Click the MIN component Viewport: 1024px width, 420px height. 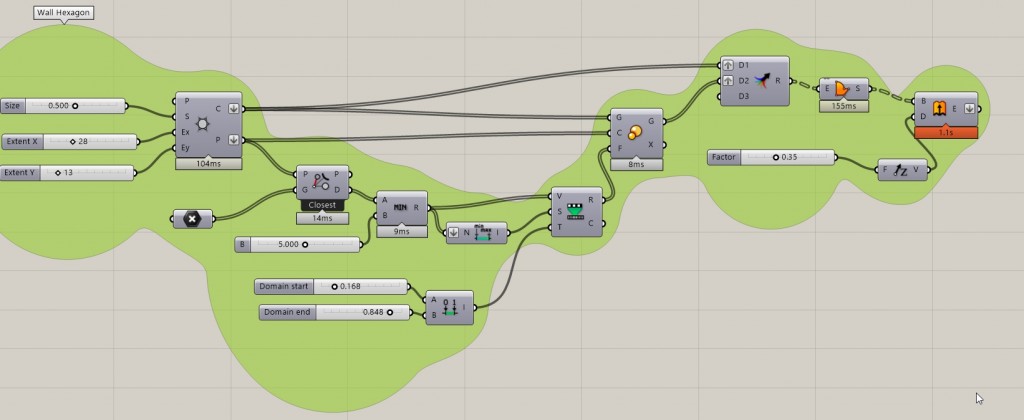pos(401,205)
